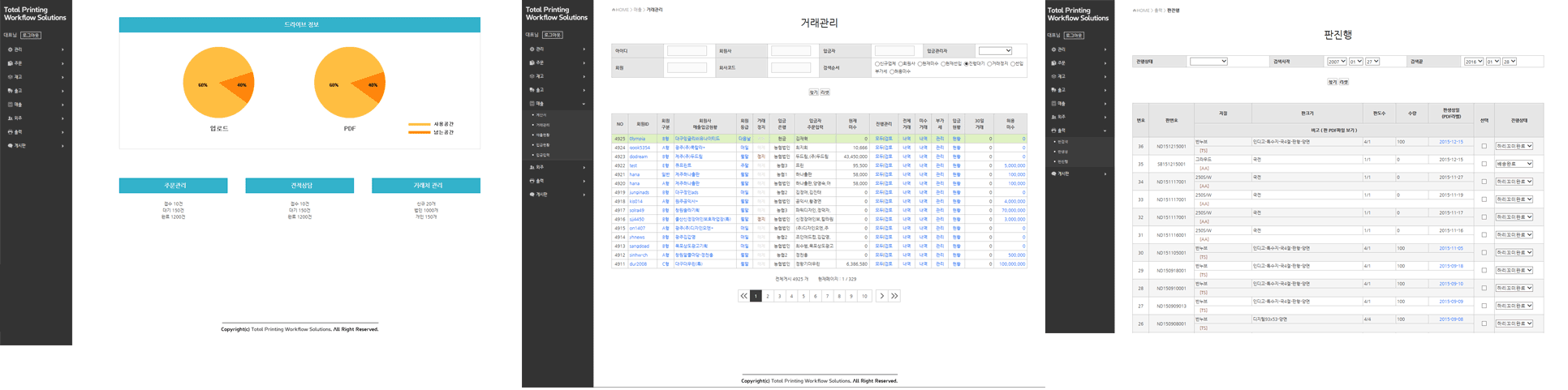Click 출력 printer icon in 거래관리 panel sidebar
This screenshot has width=1568, height=390.
(x=532, y=181)
